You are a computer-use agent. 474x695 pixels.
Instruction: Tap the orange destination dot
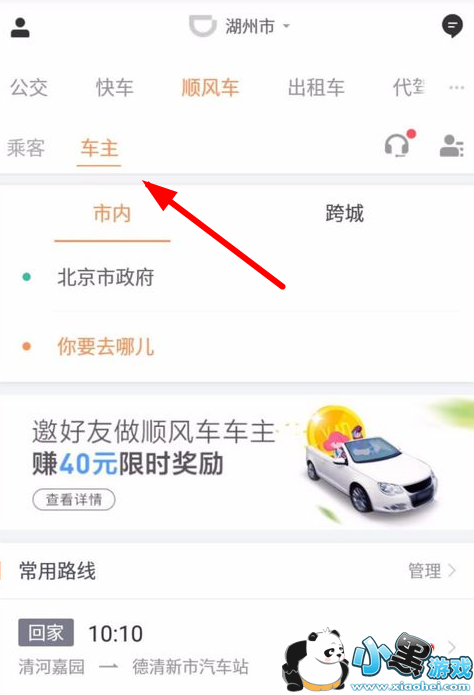[27, 346]
